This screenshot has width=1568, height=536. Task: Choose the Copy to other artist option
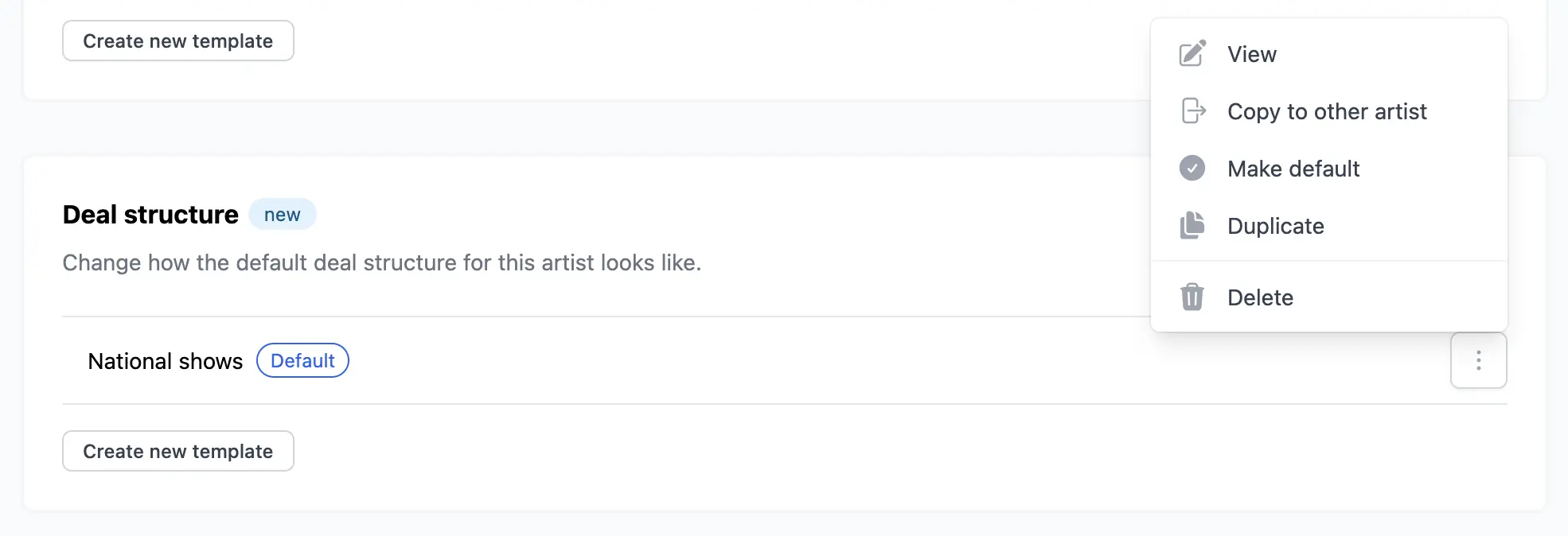(x=1327, y=111)
